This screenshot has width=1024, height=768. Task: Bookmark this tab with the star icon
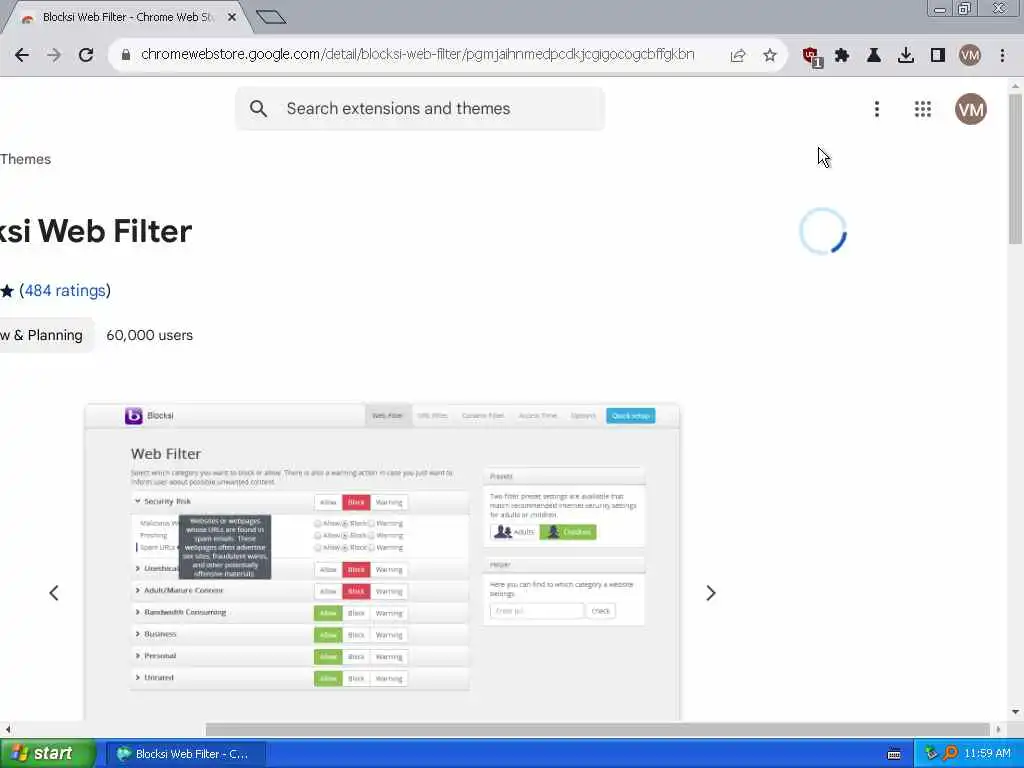pos(770,55)
